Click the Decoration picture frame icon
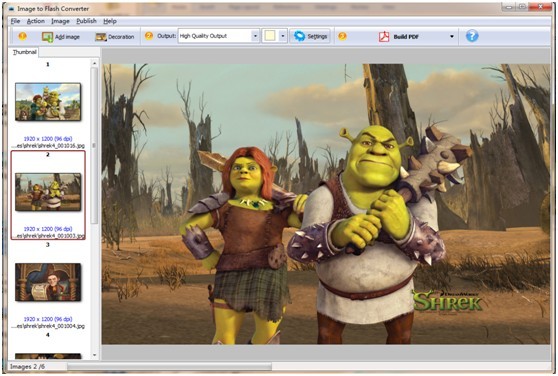This screenshot has width=558, height=376. click(101, 37)
